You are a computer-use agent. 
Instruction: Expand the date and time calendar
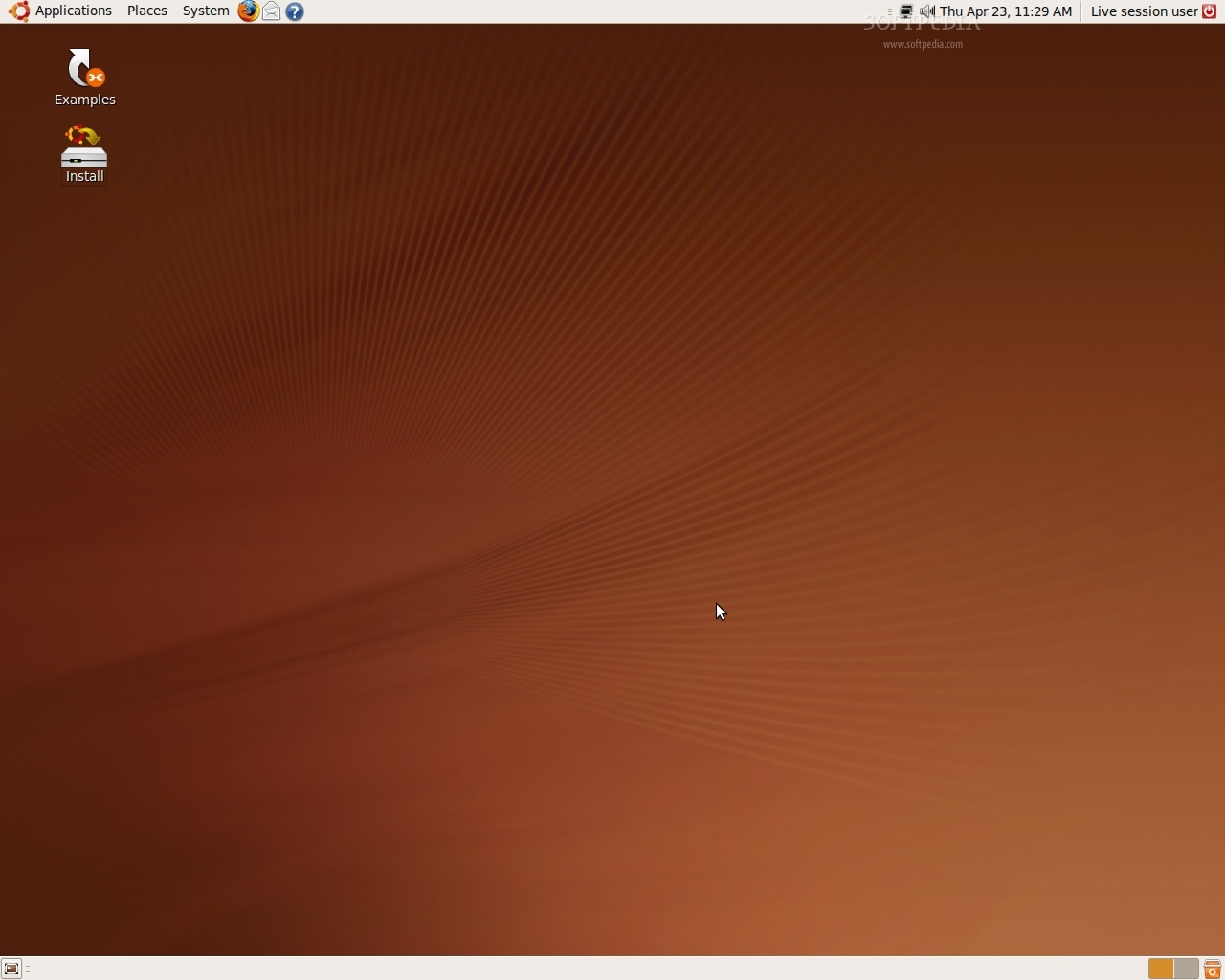point(1005,11)
